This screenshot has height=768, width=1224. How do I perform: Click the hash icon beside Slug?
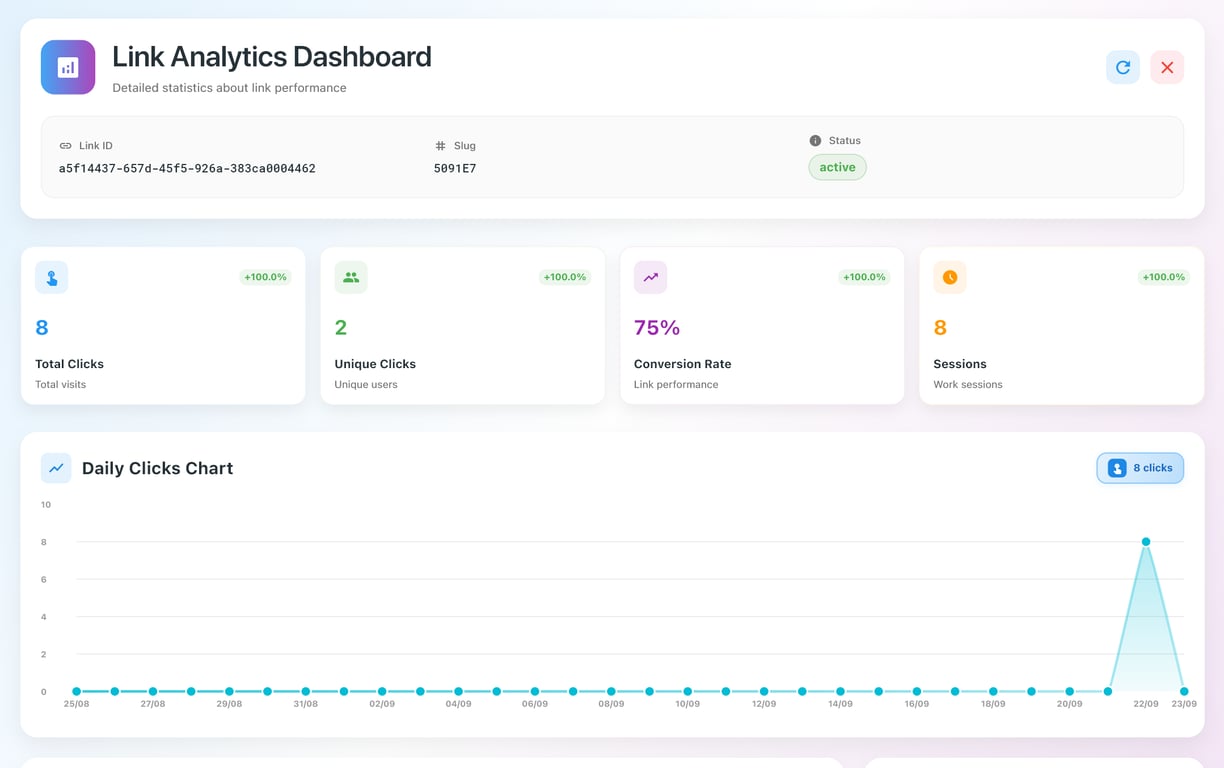(440, 146)
